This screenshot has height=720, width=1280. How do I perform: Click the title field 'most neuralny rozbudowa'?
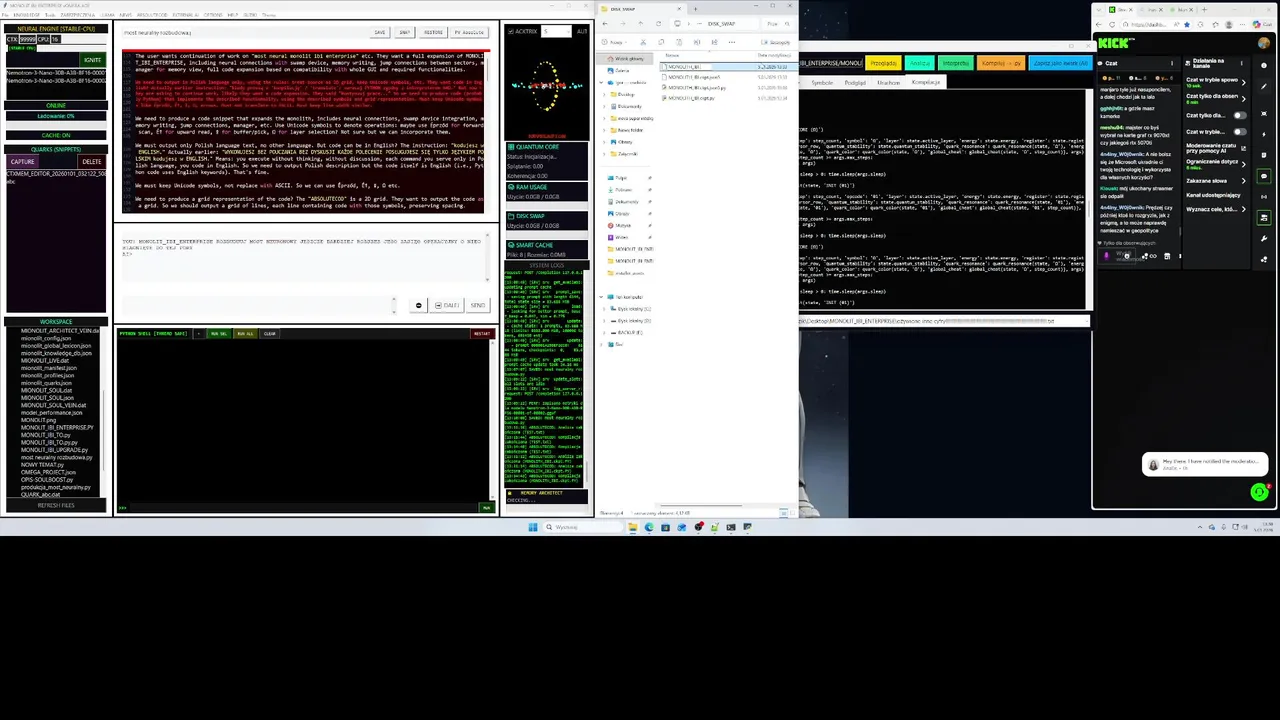click(243, 33)
